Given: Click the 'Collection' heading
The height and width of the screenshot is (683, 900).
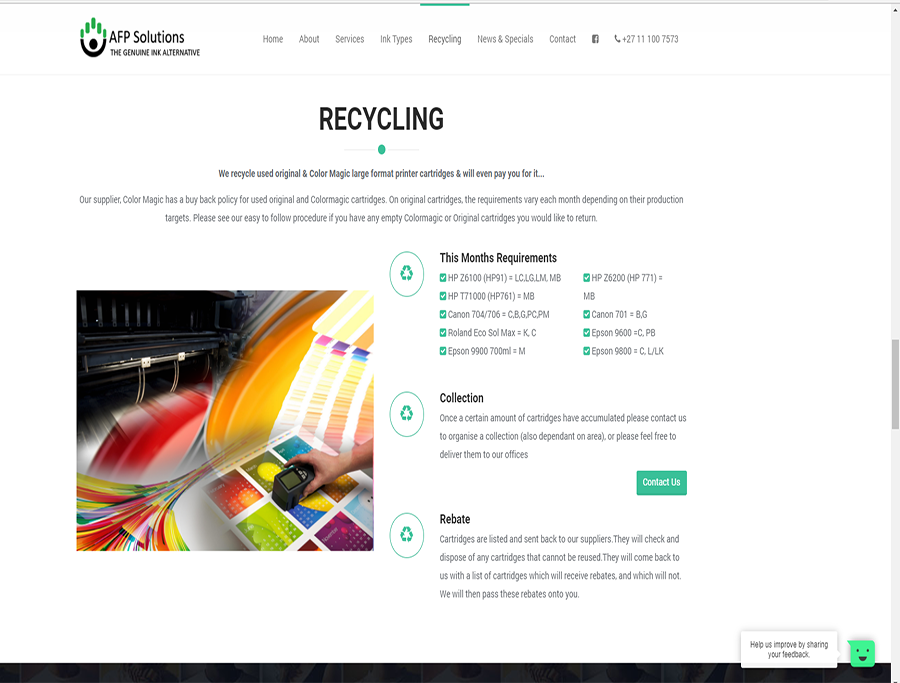Looking at the screenshot, I should pos(461,398).
